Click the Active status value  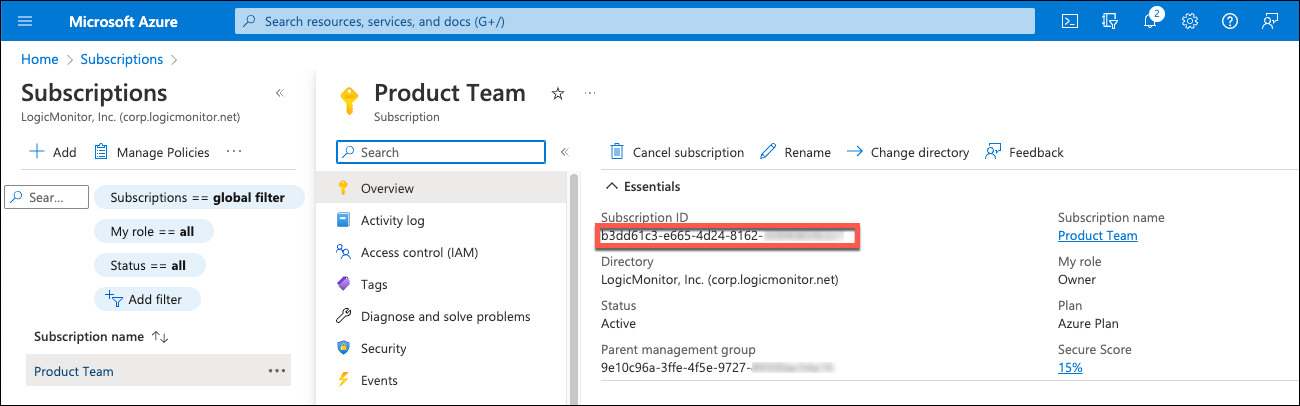point(618,323)
